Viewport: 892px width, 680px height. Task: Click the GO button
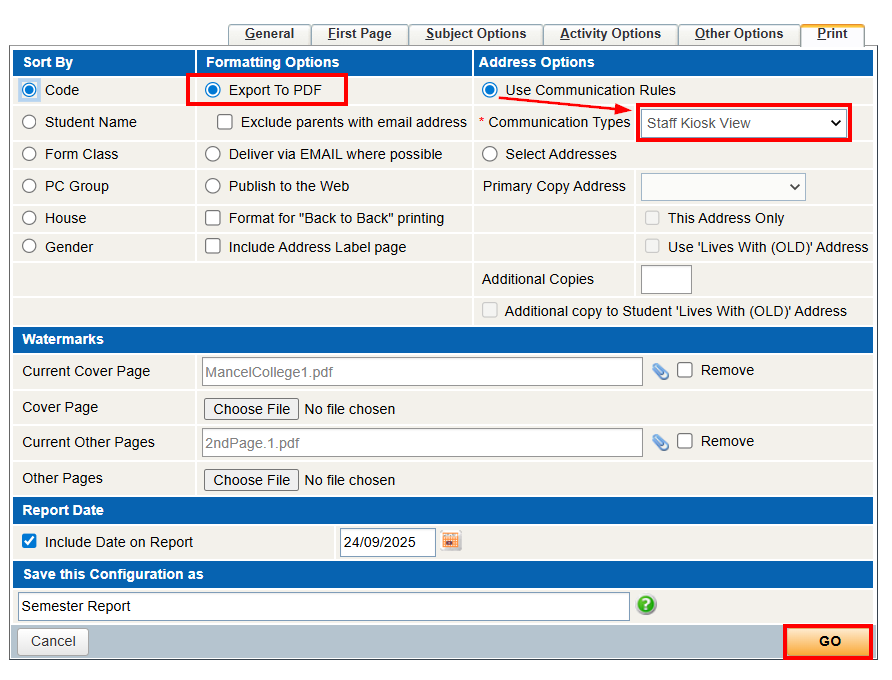828,641
